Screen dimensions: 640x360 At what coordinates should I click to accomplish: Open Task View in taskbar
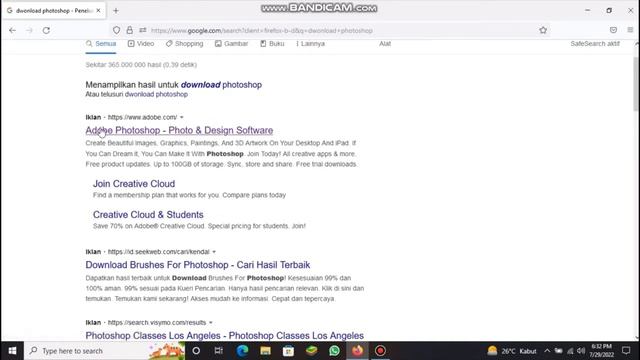coord(219,351)
